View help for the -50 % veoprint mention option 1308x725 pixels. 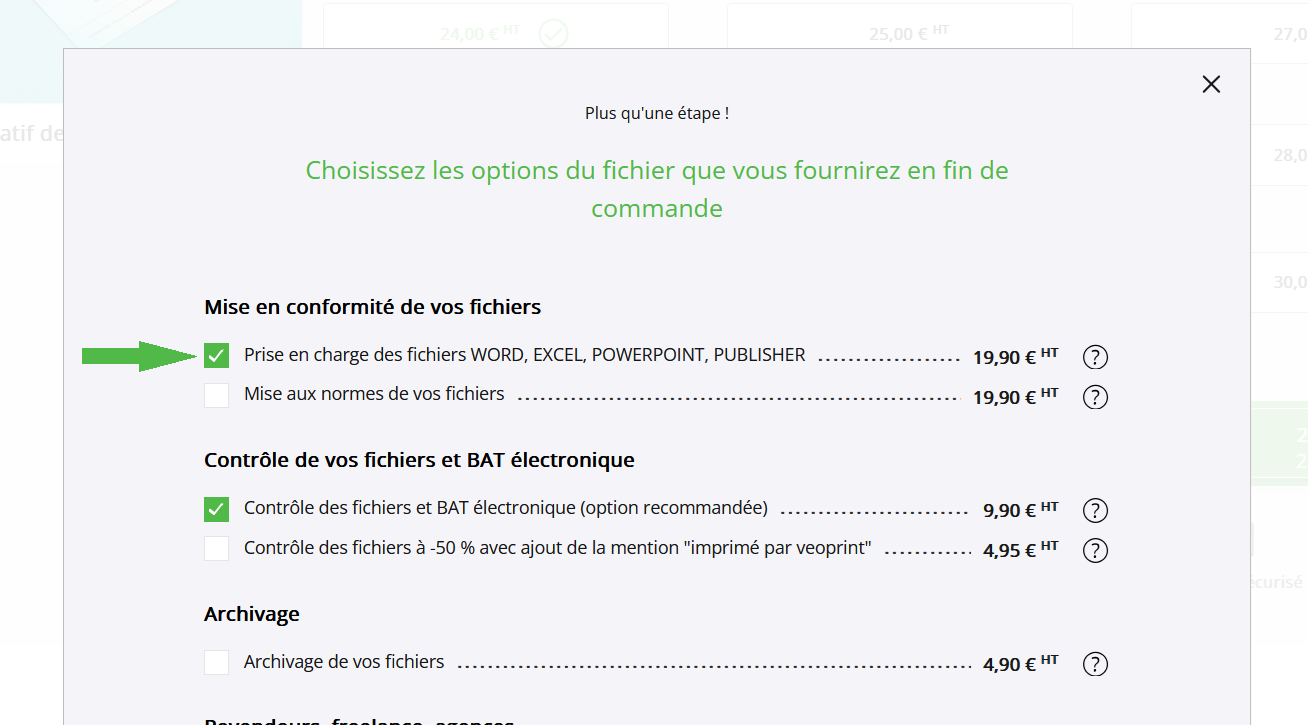pyautogui.click(x=1096, y=551)
